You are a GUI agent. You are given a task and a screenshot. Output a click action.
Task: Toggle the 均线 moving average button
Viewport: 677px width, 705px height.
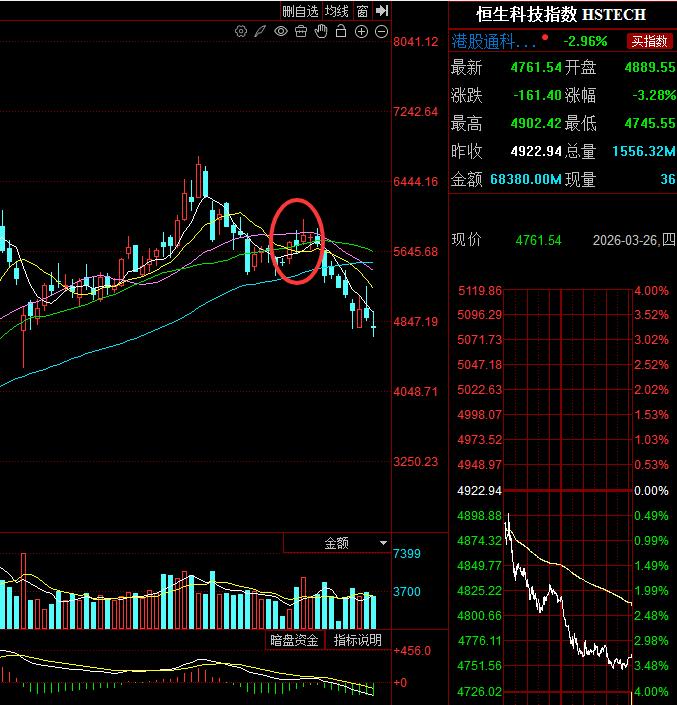click(x=337, y=11)
